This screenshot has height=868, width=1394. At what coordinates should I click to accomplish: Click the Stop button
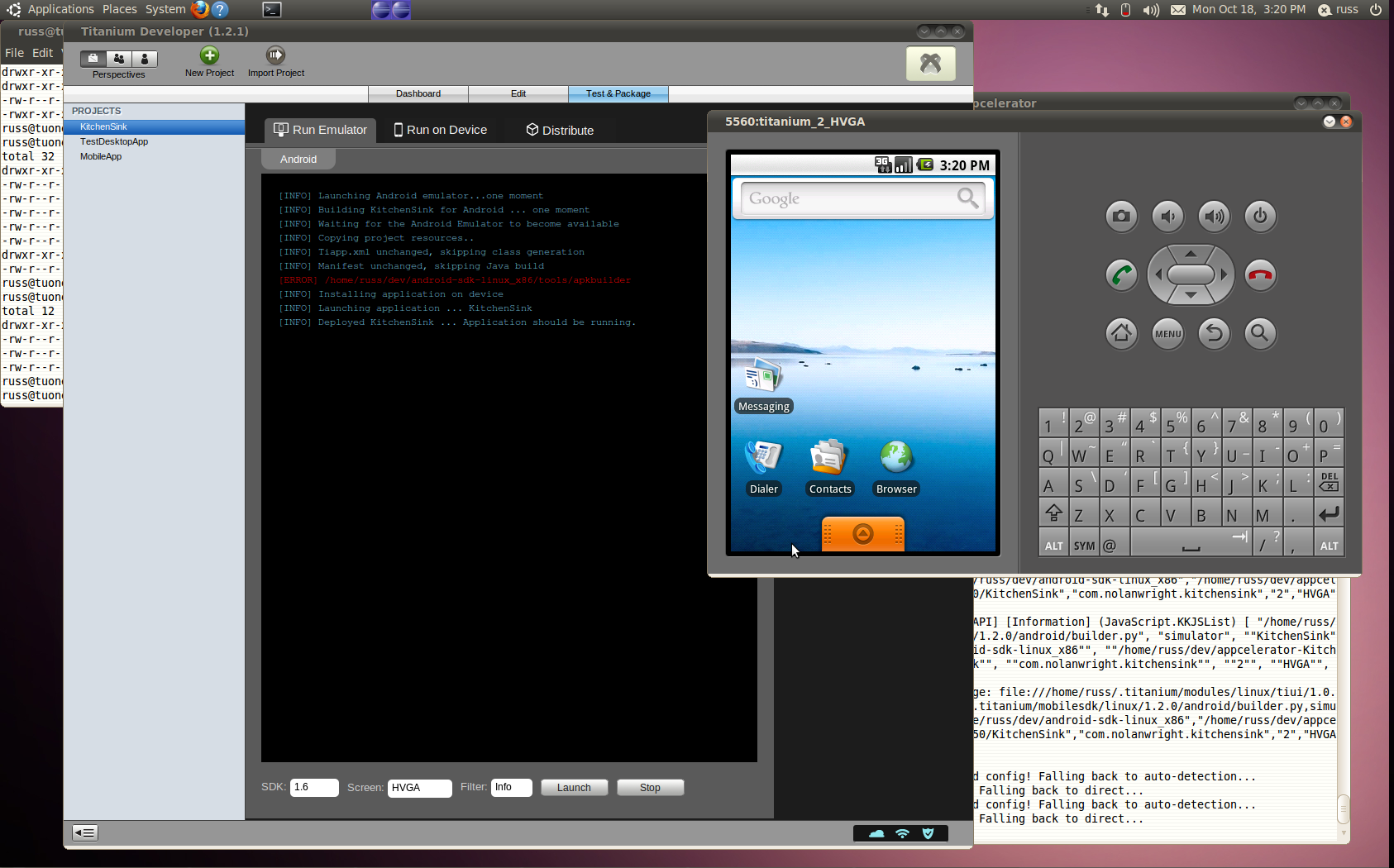650,788
